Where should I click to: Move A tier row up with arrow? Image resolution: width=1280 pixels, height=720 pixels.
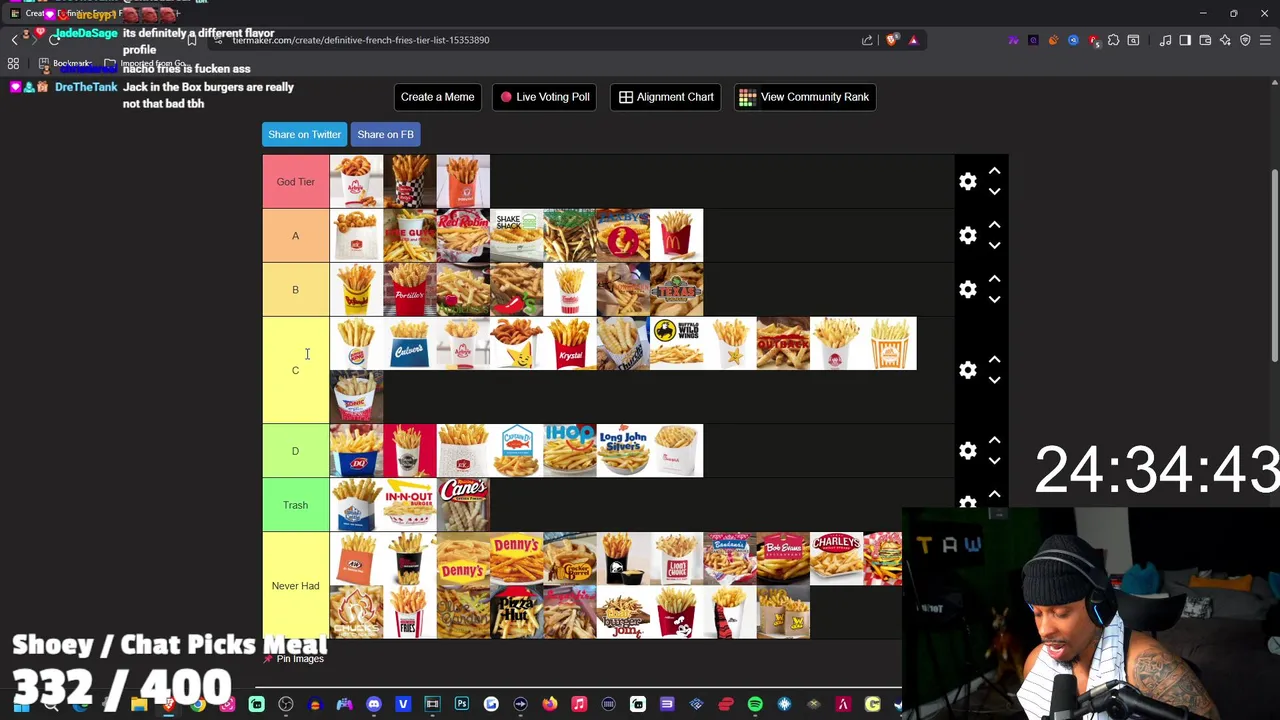[994, 226]
